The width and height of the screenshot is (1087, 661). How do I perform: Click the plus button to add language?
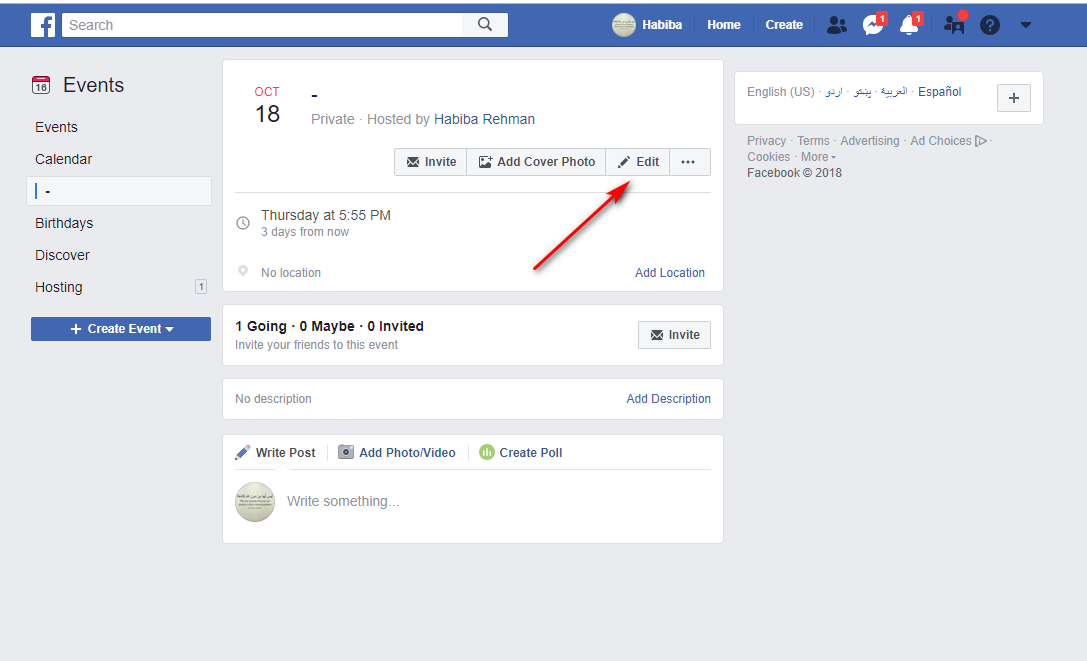coord(1014,98)
